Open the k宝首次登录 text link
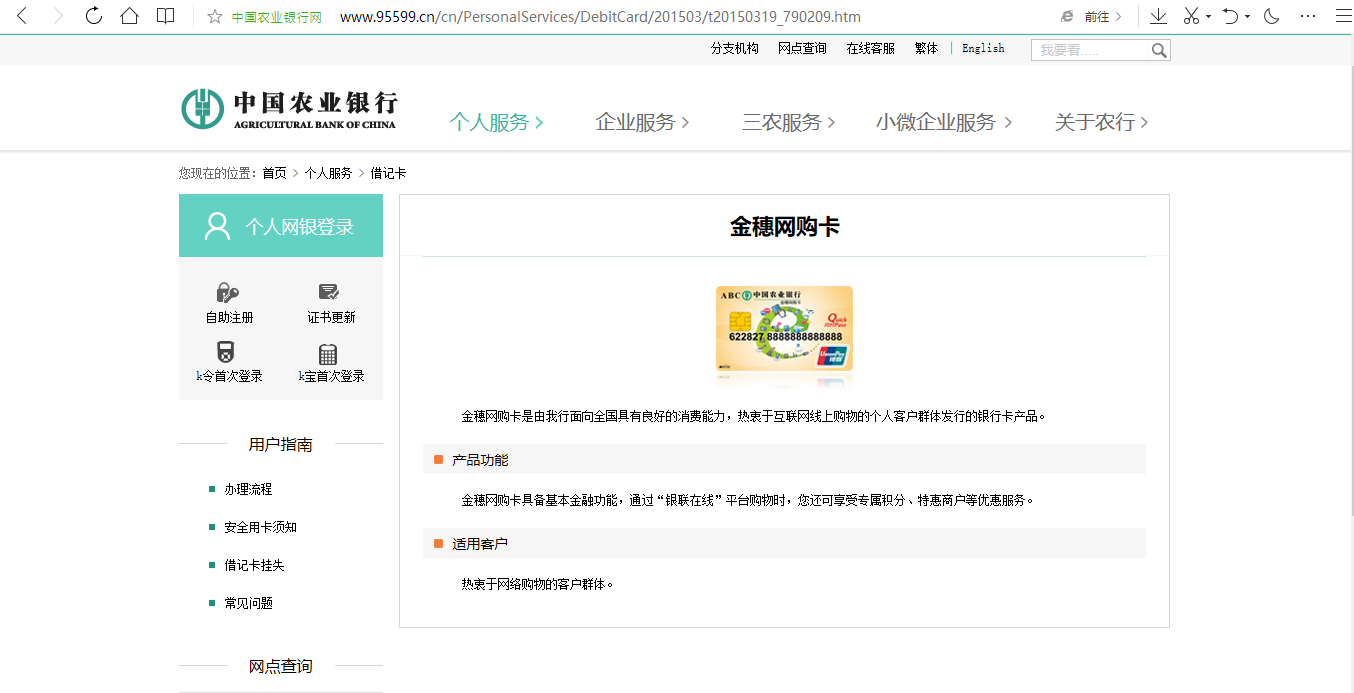Image resolution: width=1354 pixels, height=693 pixels. tap(332, 376)
